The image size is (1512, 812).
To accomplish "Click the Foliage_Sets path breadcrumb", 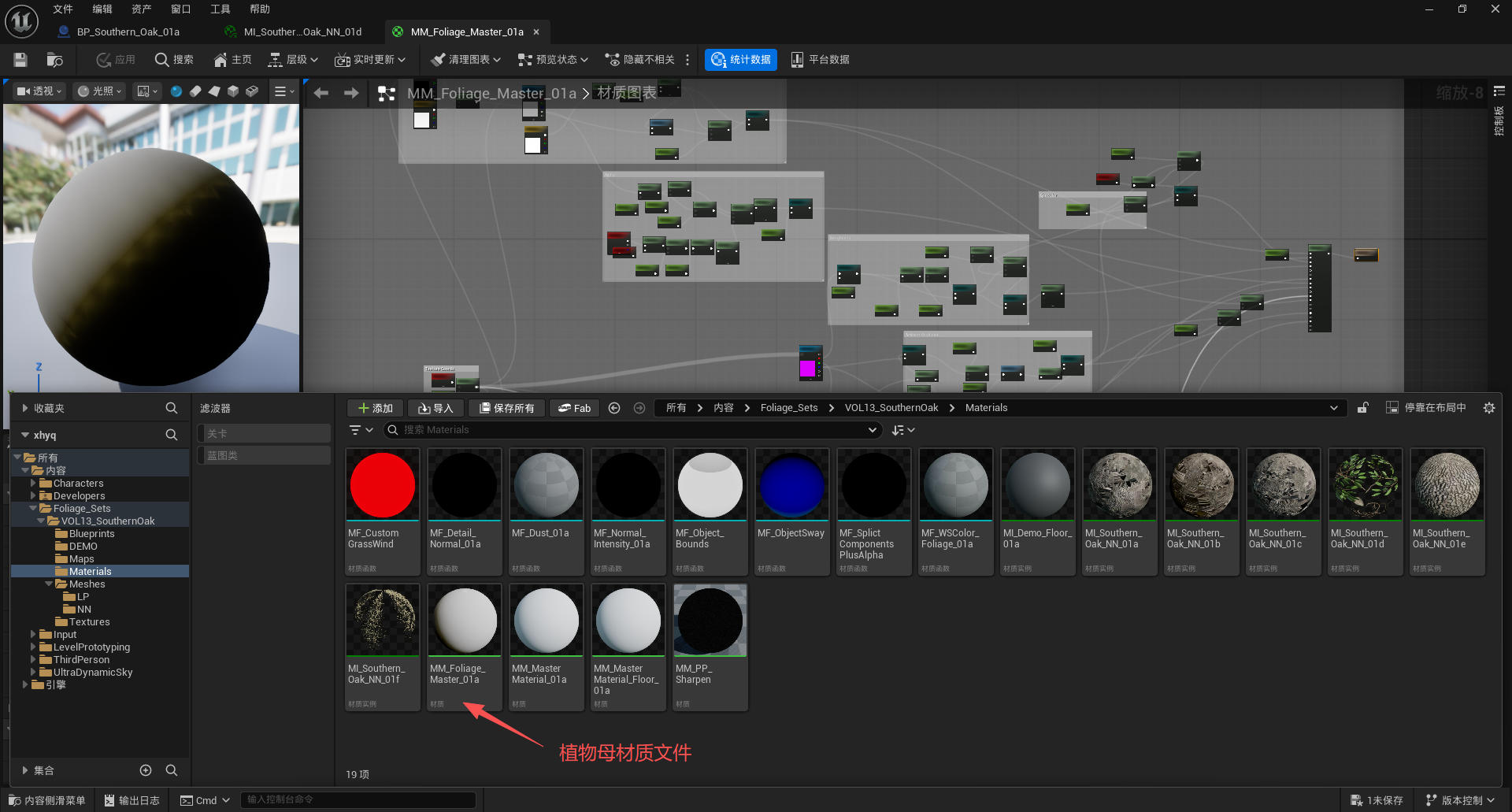I will 789,408.
